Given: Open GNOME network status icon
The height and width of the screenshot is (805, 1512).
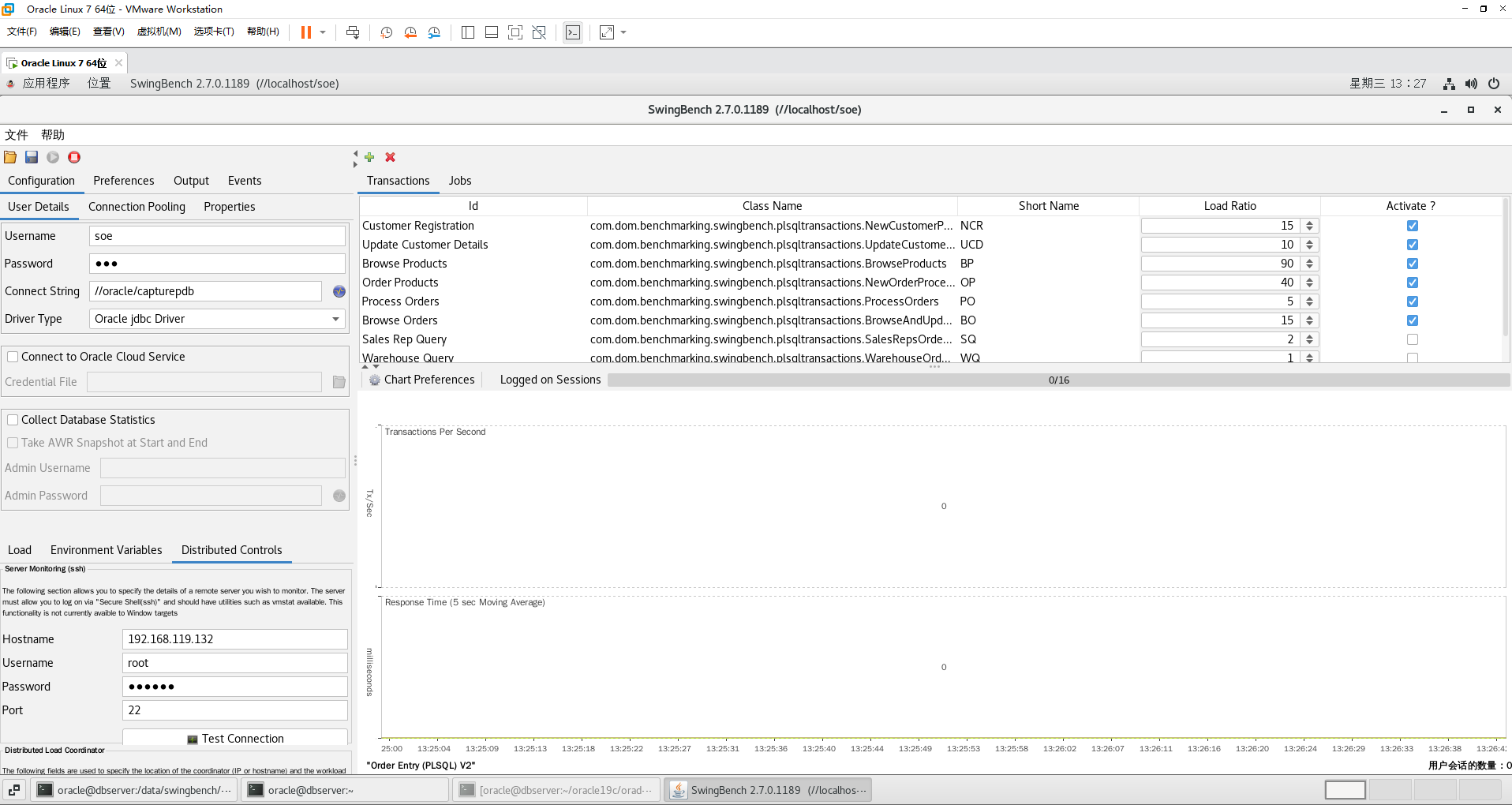Looking at the screenshot, I should tap(1449, 84).
